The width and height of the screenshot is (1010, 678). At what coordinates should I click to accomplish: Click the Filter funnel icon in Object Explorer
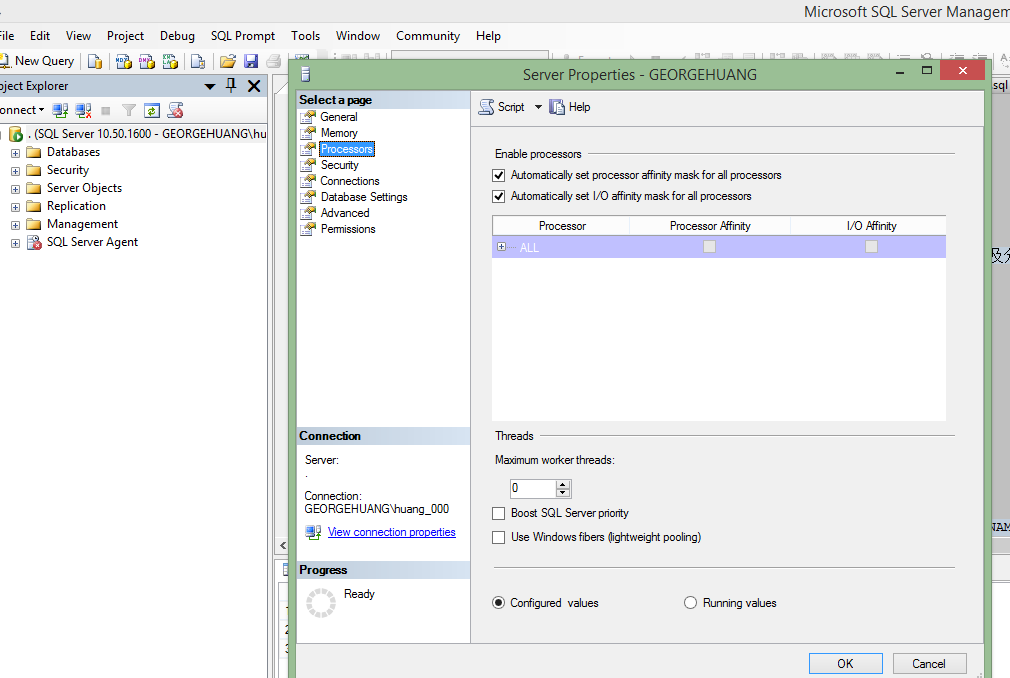coord(129,111)
